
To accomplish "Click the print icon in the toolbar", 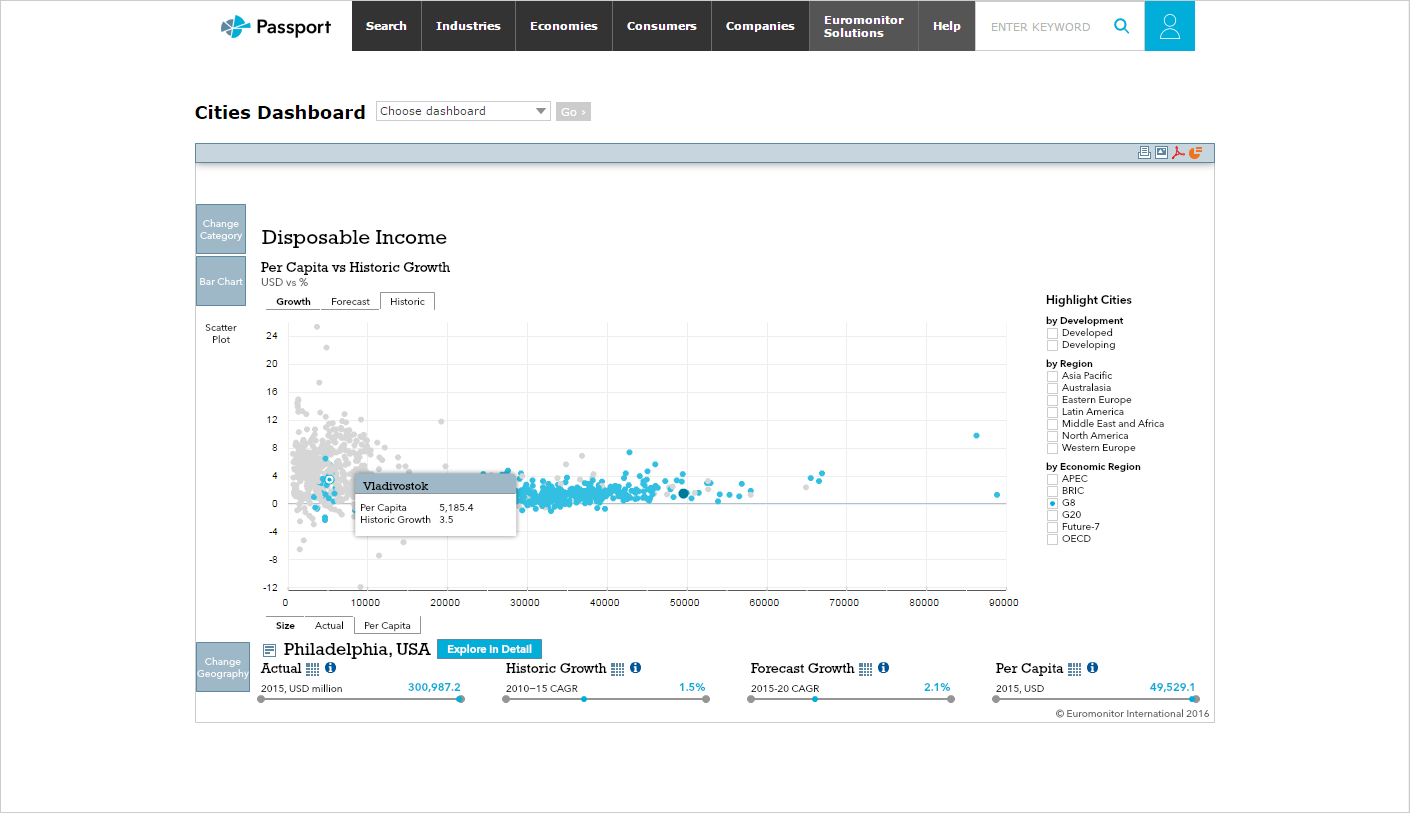I will (1145, 152).
